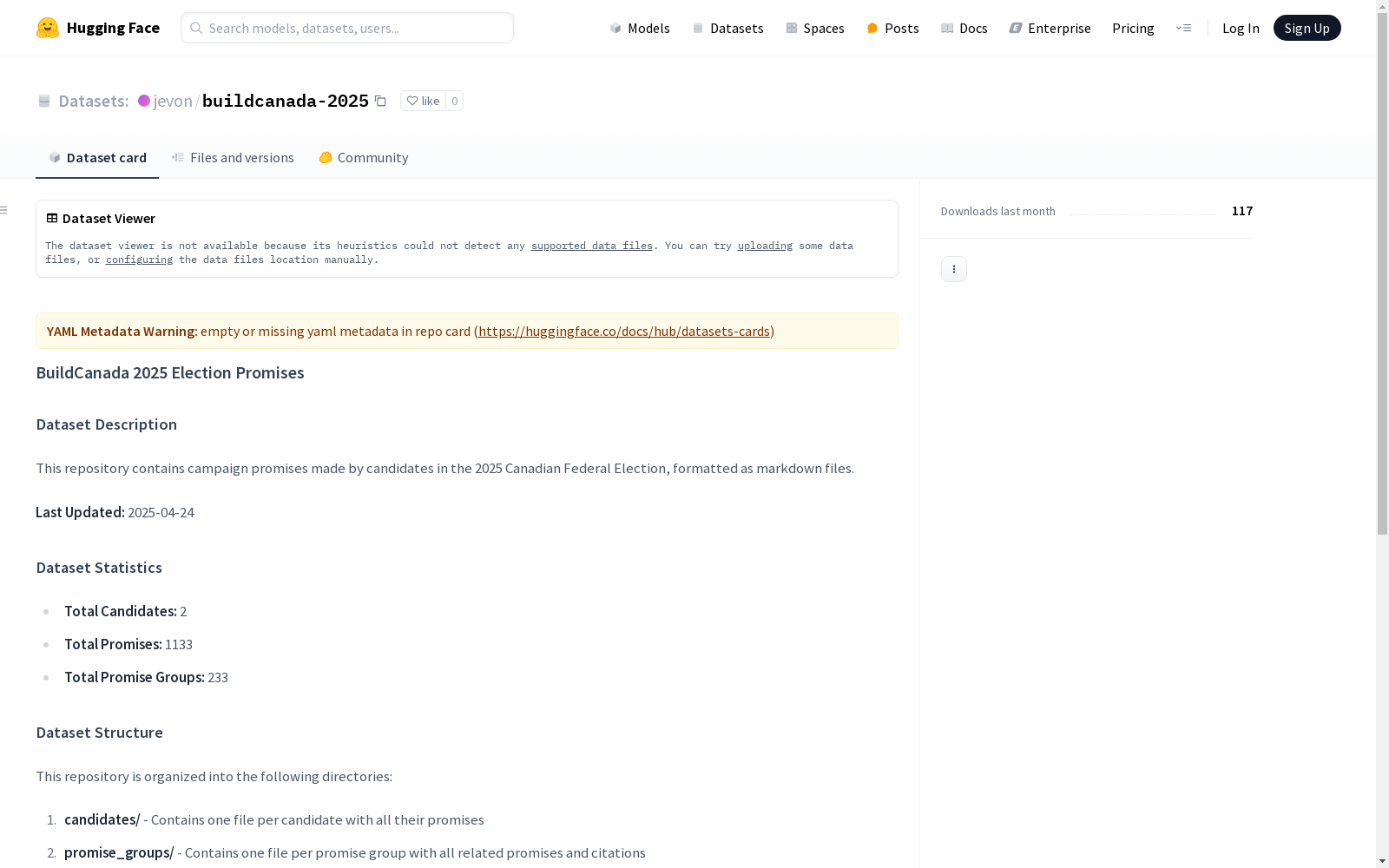Click the Datasets breadcrumb icon
Image resolution: width=1389 pixels, height=868 pixels.
point(44,101)
